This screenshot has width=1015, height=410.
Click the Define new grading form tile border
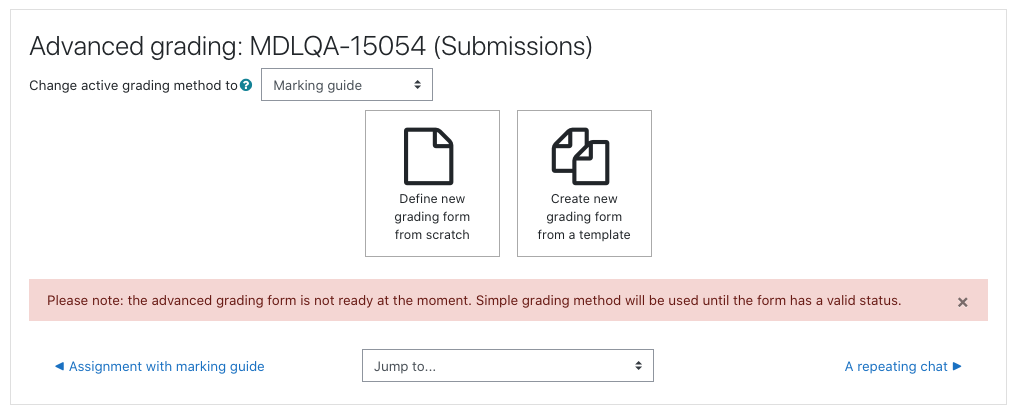tap(432, 183)
